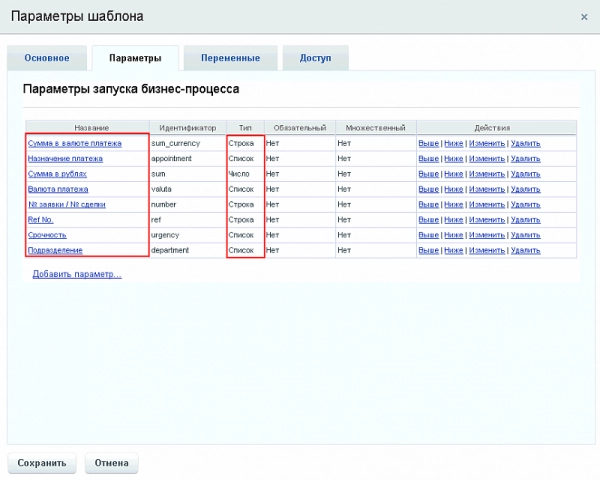The height and width of the screenshot is (480, 600).
Task: Click Добавить параметр link
Action: 77,274
